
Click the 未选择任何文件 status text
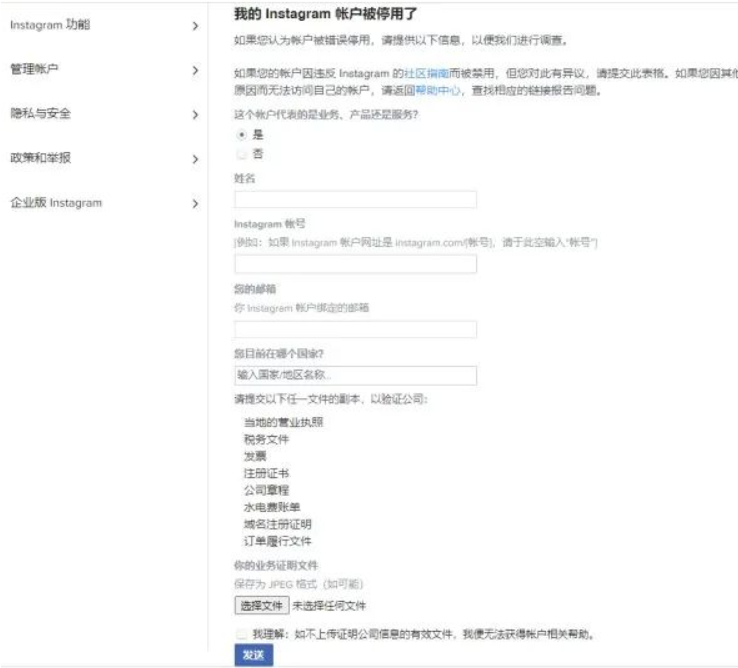(329, 606)
